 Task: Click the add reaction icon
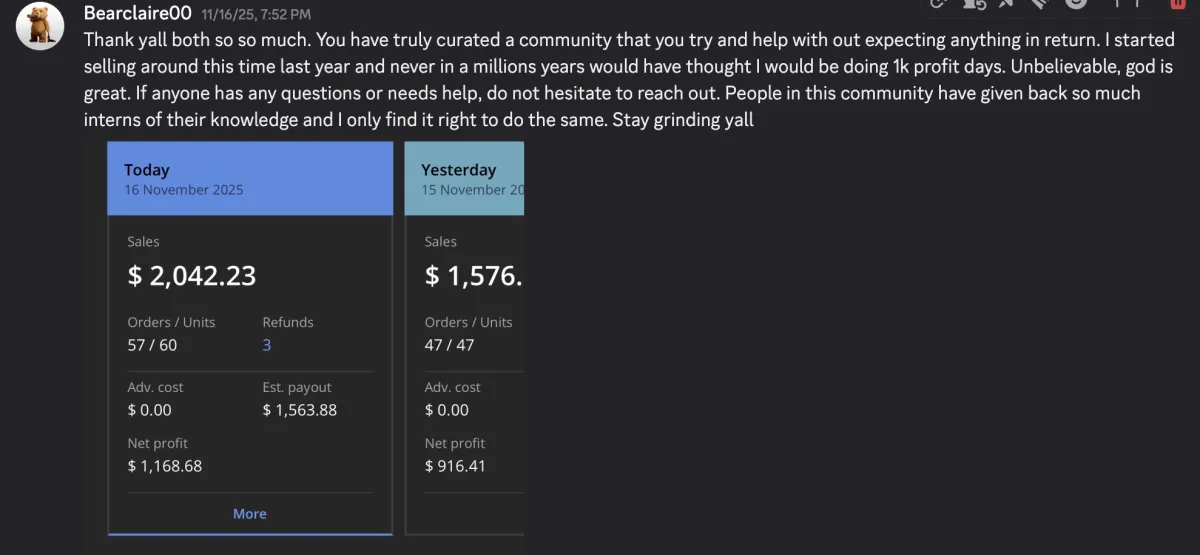(x=938, y=3)
